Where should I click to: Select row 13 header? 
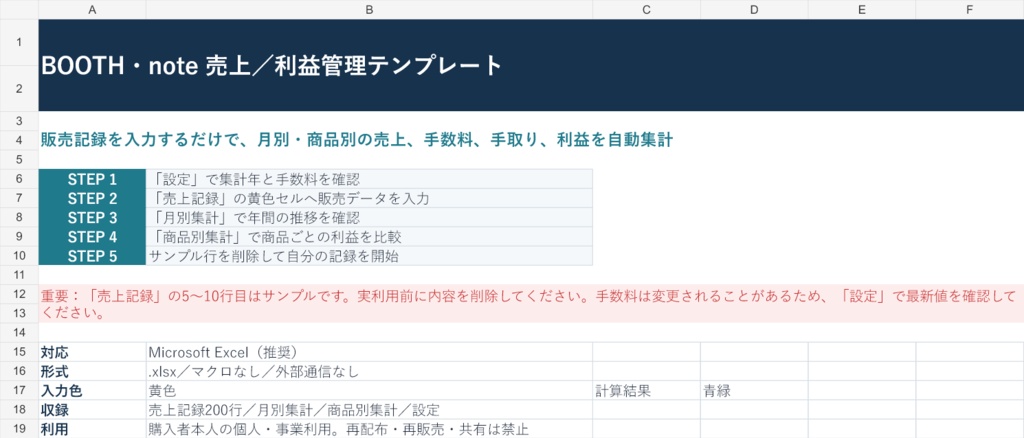pos(19,313)
